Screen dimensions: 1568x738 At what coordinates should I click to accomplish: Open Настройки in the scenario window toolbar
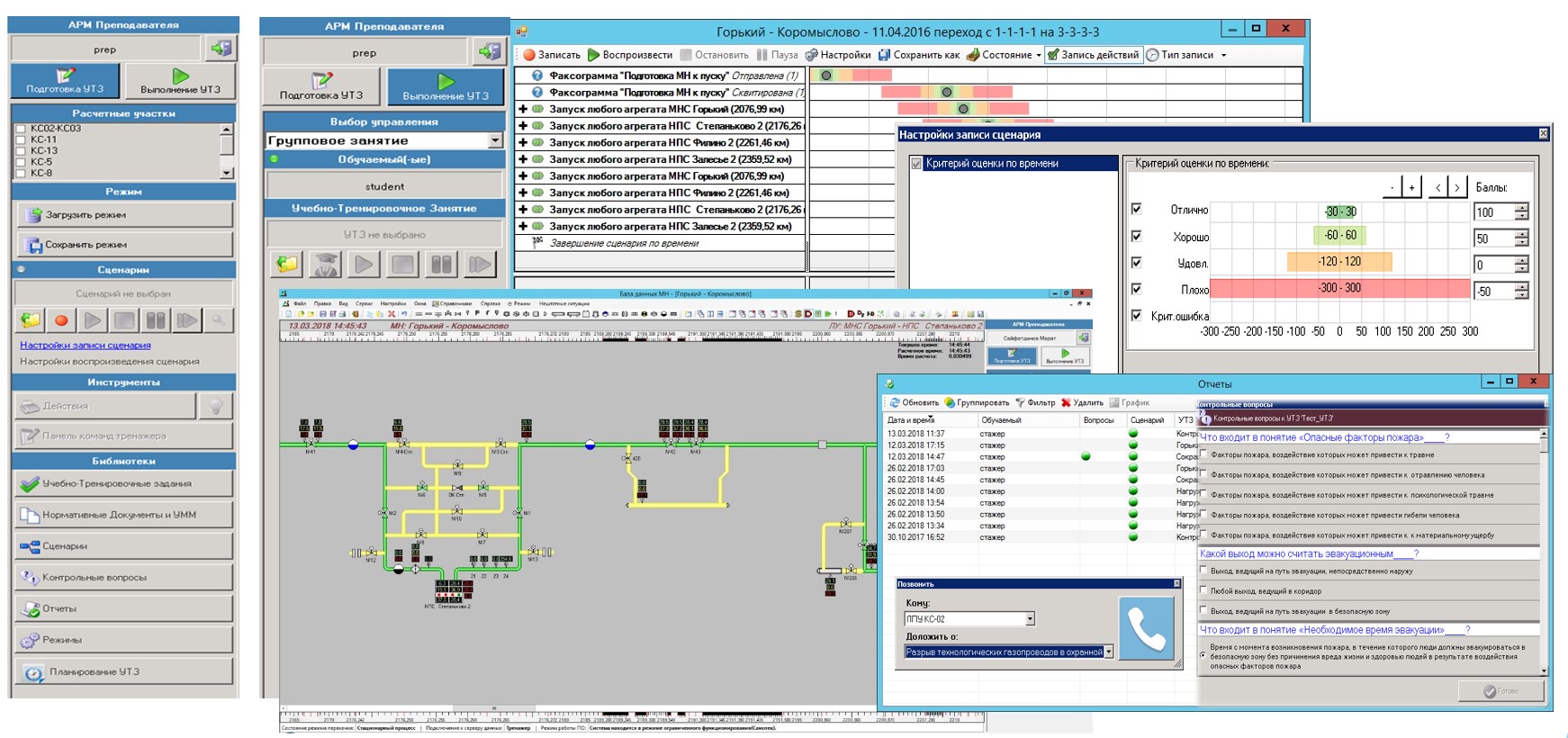[x=838, y=55]
